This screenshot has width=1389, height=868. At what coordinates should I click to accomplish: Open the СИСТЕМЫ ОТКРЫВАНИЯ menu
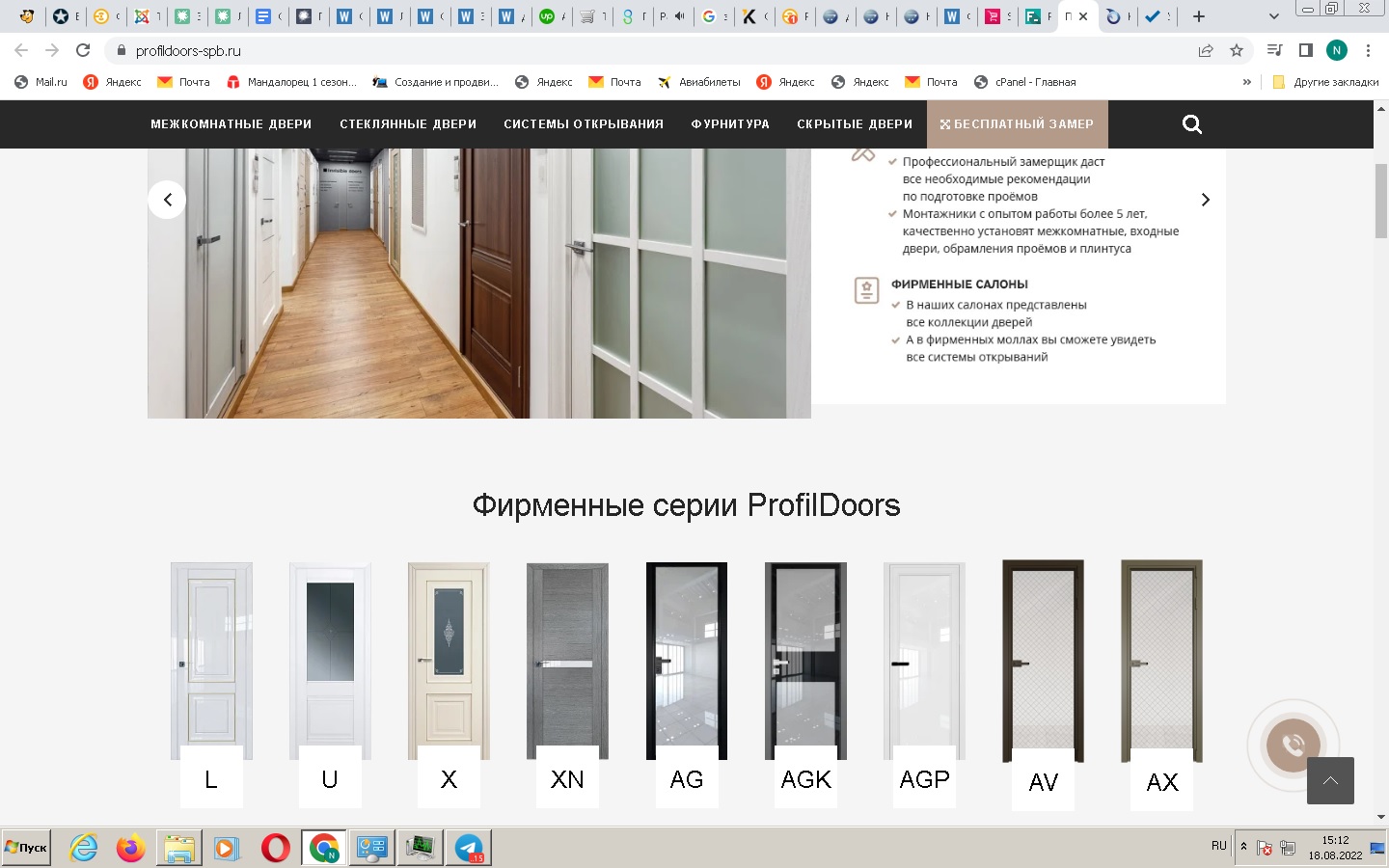coord(584,124)
